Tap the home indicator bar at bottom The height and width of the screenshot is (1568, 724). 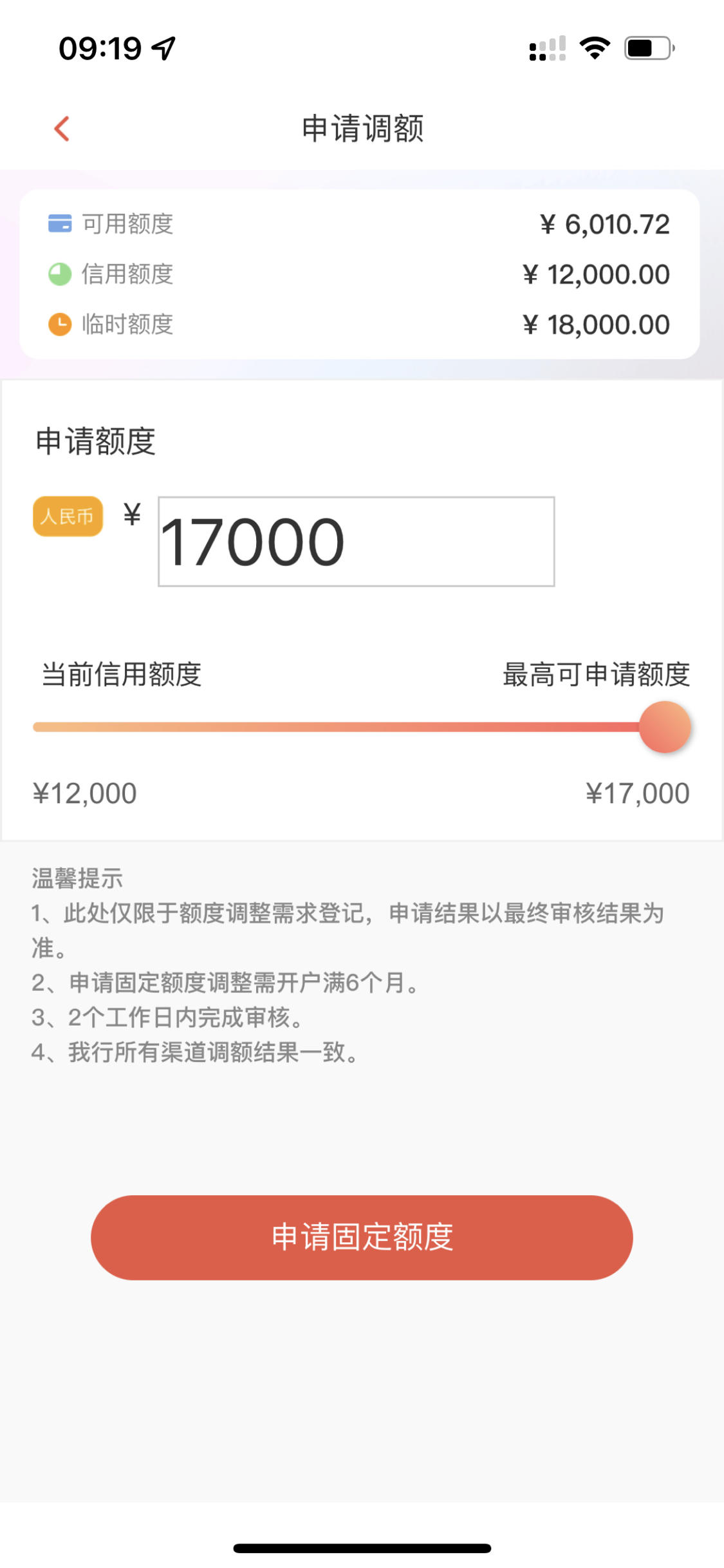(x=362, y=1547)
